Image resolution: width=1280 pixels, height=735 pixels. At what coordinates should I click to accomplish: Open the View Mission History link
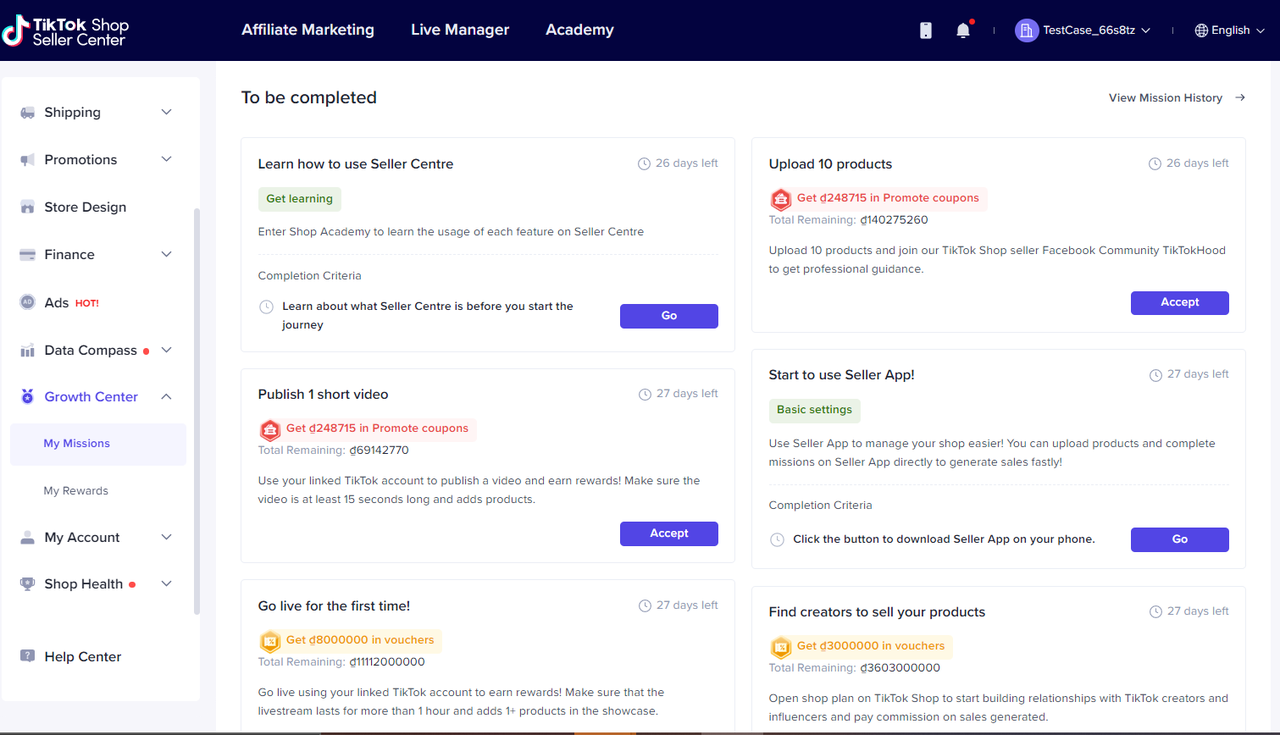1177,98
